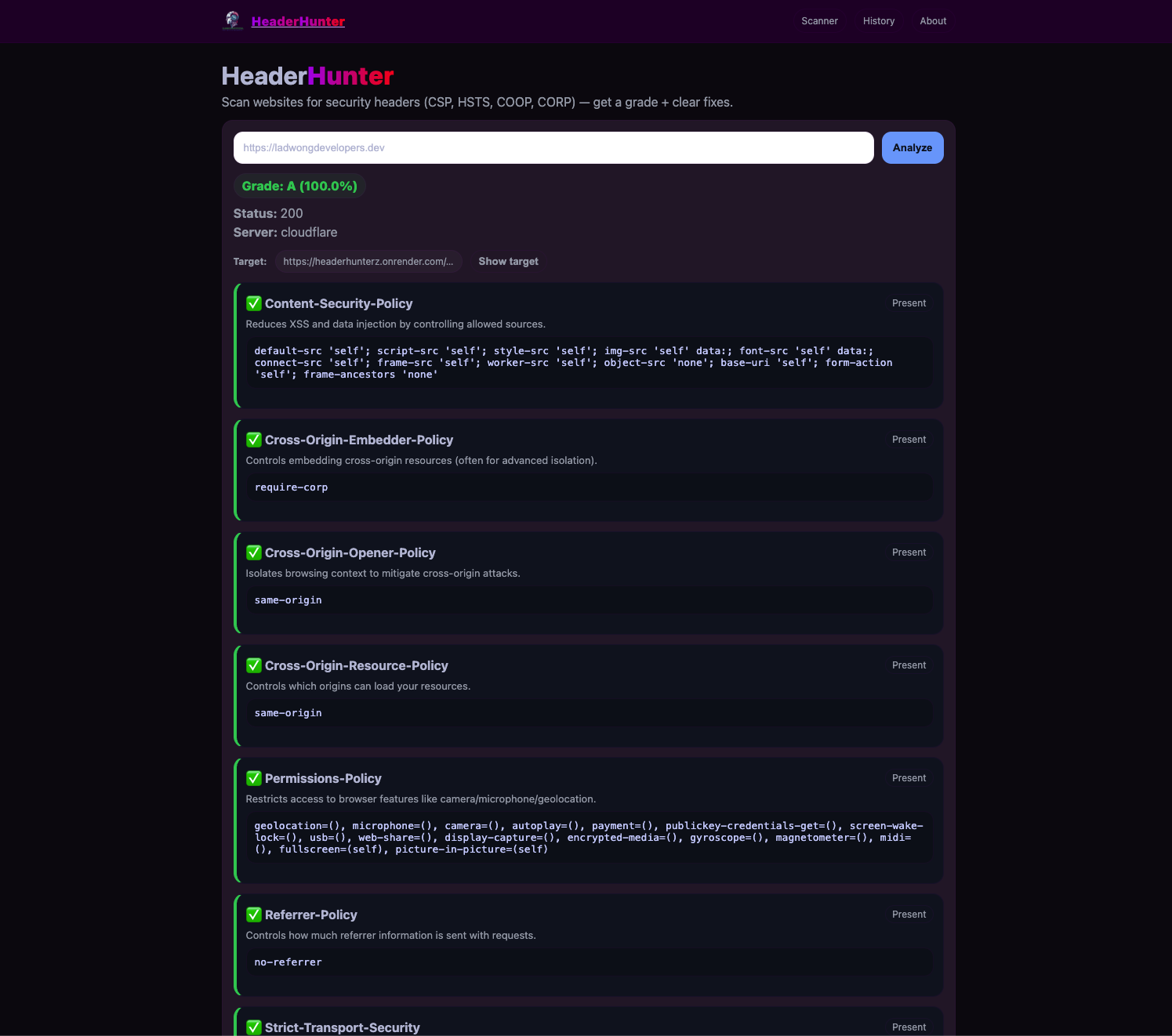Click the Present badge on Content-Security-Policy
Screen dimensions: 1172x1036
coord(909,302)
